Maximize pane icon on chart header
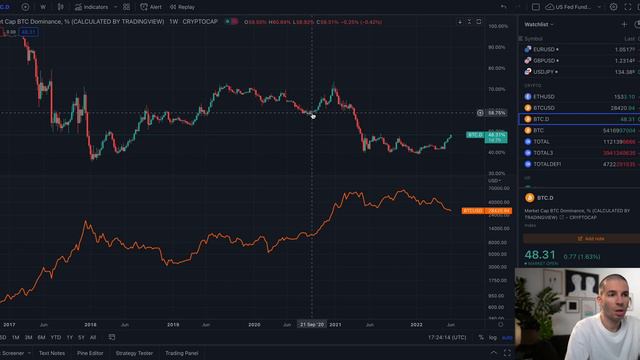The height and width of the screenshot is (360, 640). pyautogui.click(x=479, y=21)
